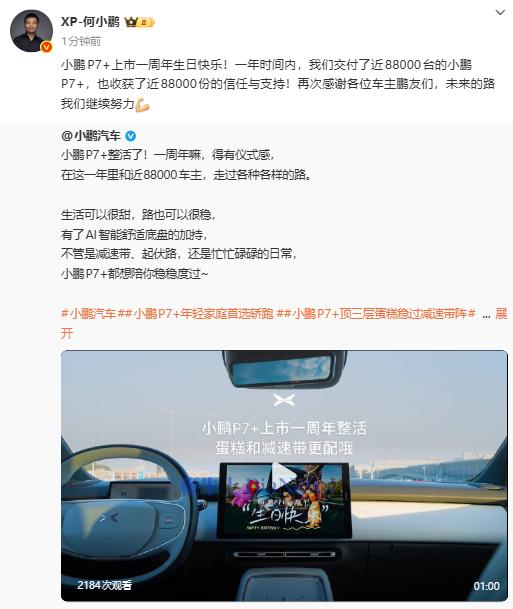
Task: Click the 2184次观看 view count
Action: click(104, 585)
